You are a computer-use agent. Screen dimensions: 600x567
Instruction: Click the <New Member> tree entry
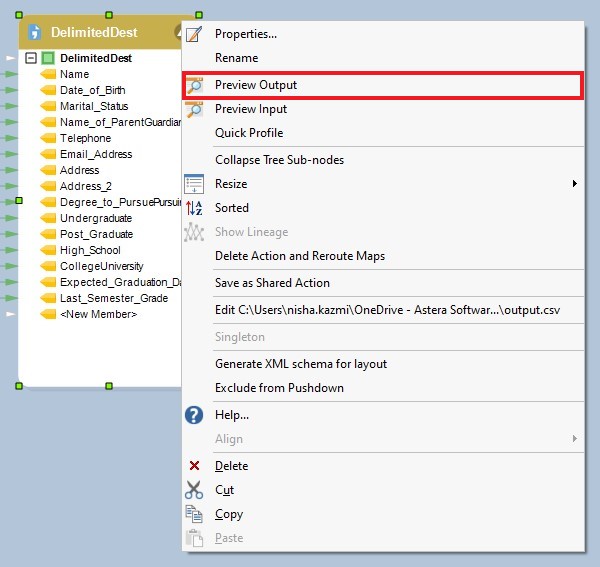click(x=98, y=314)
